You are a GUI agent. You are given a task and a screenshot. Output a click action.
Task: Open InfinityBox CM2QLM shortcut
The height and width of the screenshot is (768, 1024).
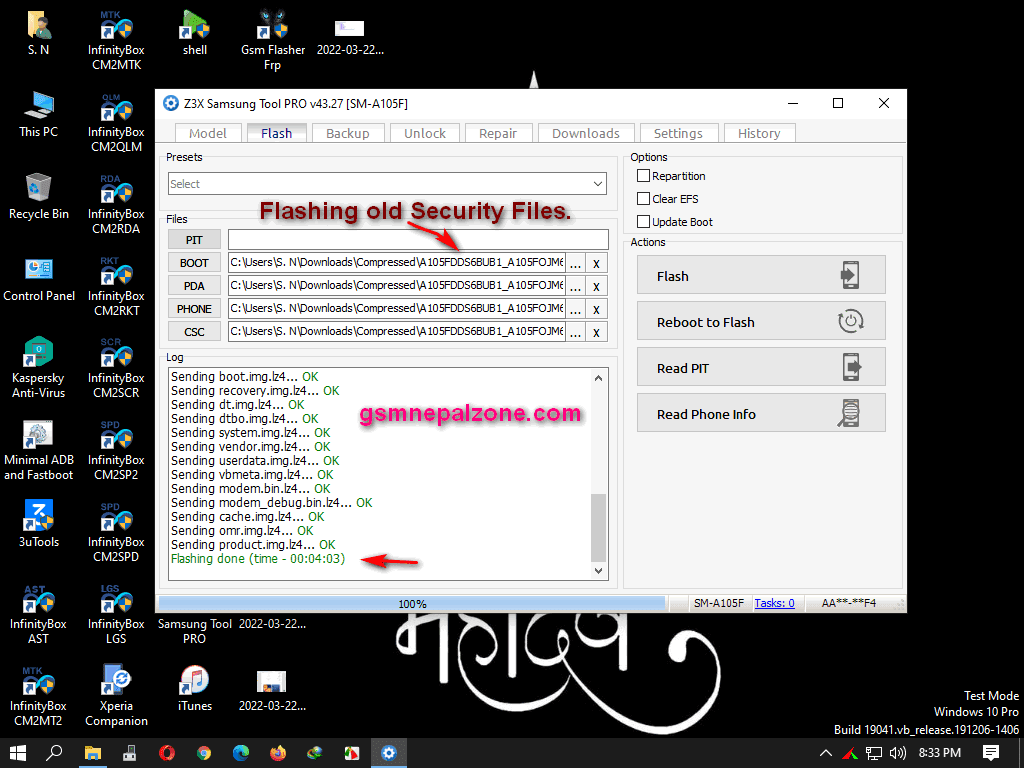pyautogui.click(x=116, y=123)
